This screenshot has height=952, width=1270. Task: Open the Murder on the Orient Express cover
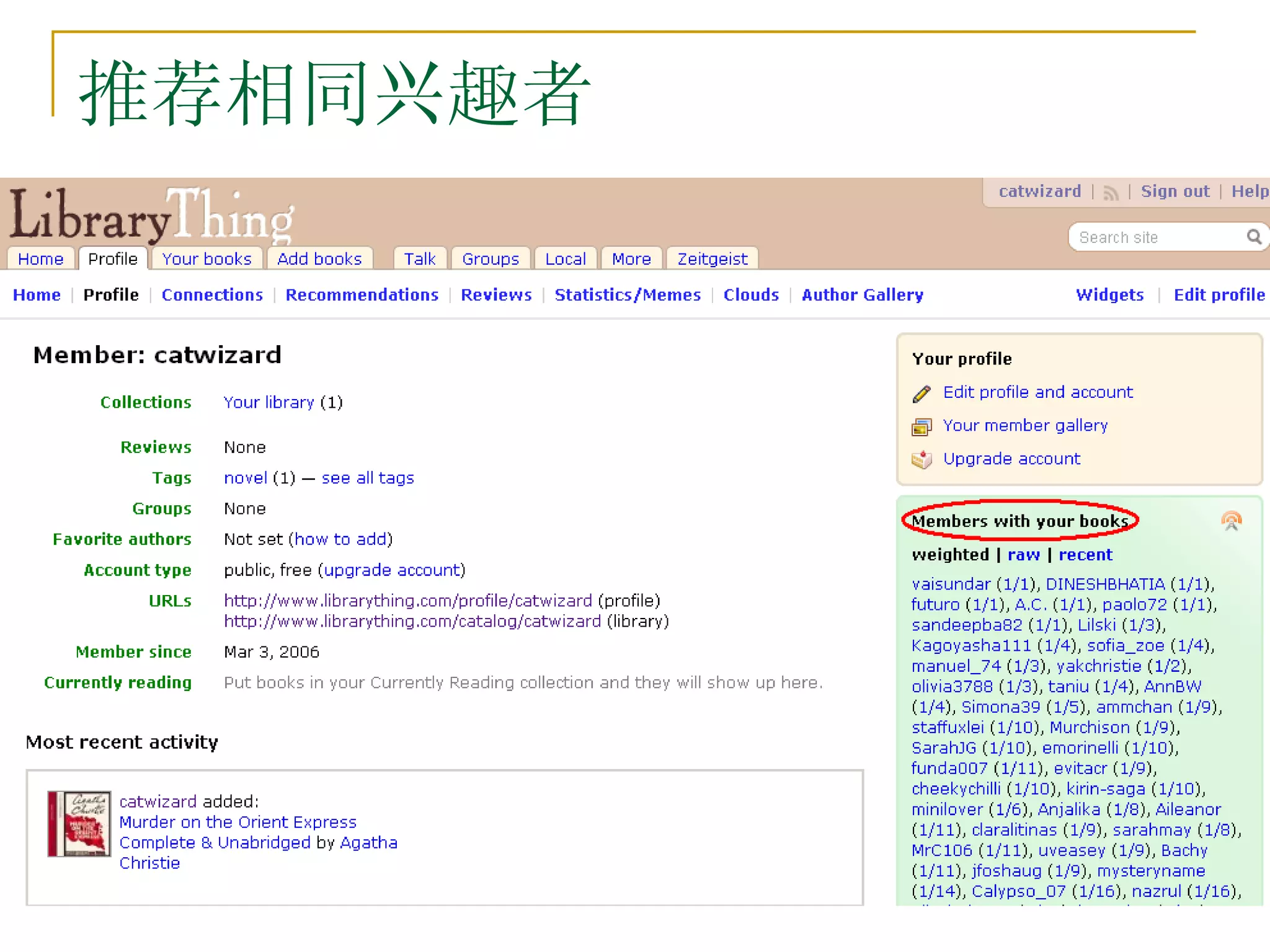(x=79, y=824)
